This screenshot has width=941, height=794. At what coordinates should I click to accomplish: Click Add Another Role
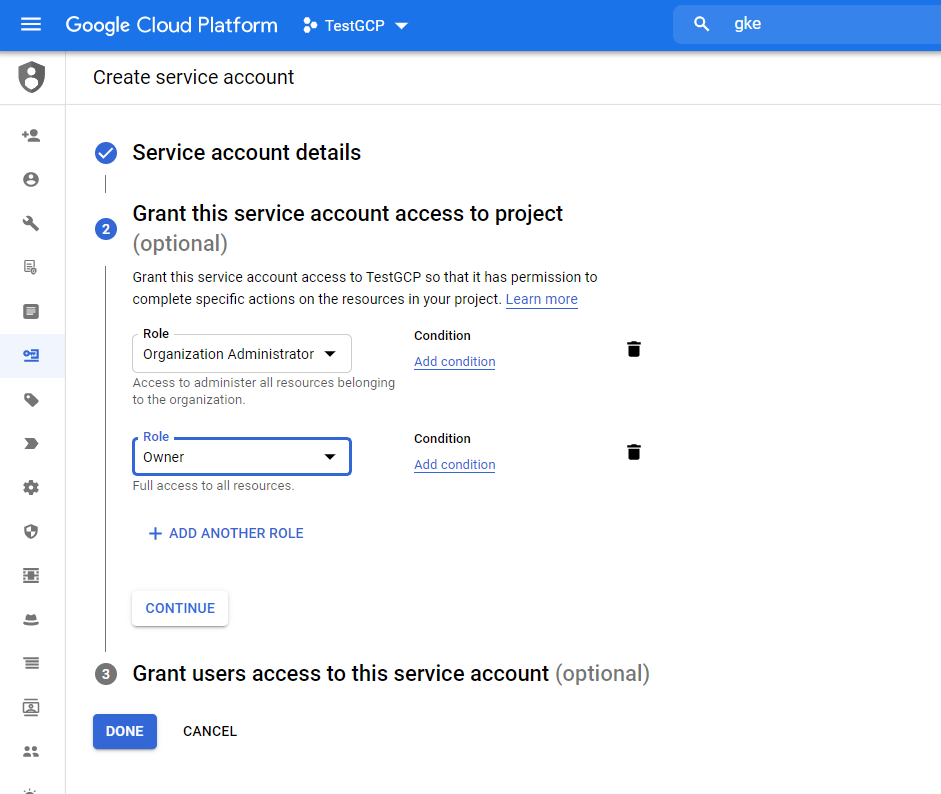point(225,533)
